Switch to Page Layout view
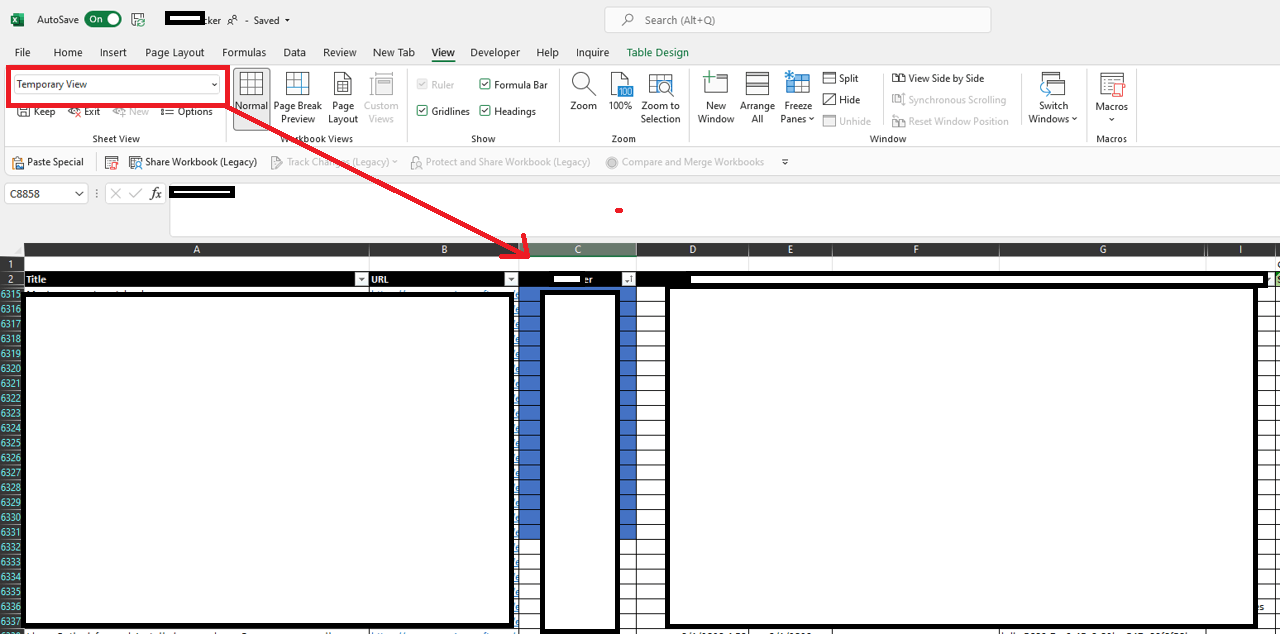Screen dimensions: 1280x634 coord(343,98)
